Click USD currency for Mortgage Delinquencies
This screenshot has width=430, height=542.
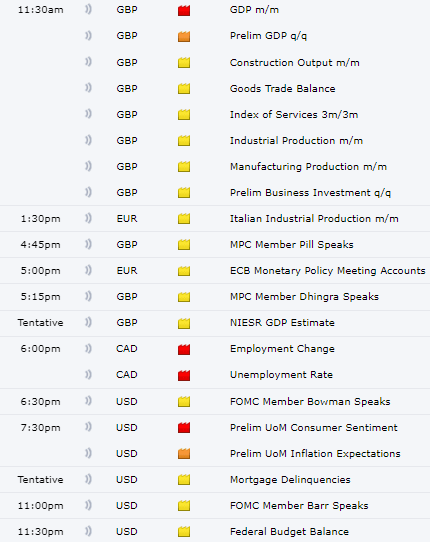[x=127, y=479]
